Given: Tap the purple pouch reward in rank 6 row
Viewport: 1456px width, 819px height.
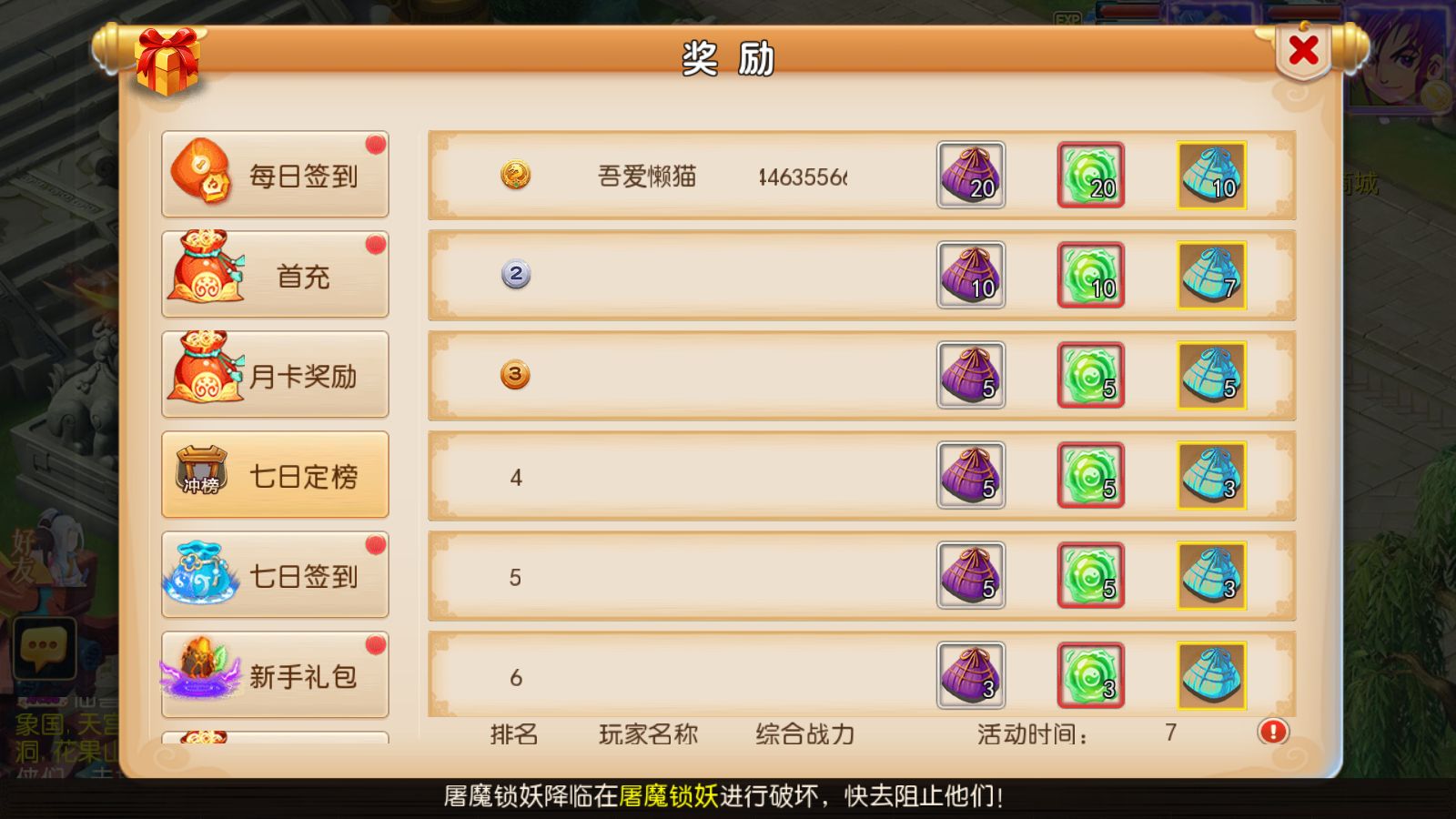Looking at the screenshot, I should 971,675.
